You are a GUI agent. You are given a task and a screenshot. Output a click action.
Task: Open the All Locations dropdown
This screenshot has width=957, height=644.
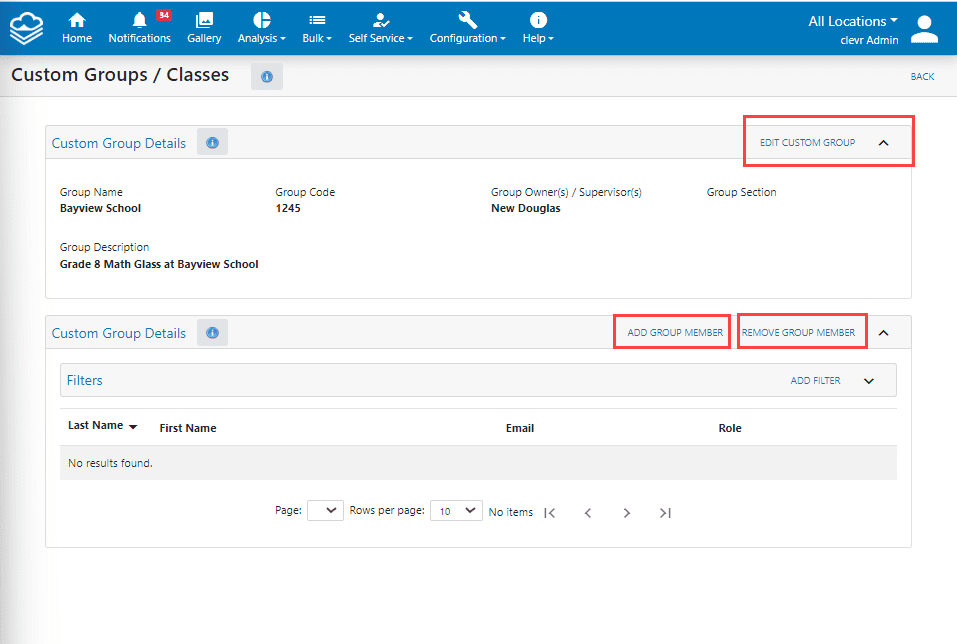(x=853, y=21)
